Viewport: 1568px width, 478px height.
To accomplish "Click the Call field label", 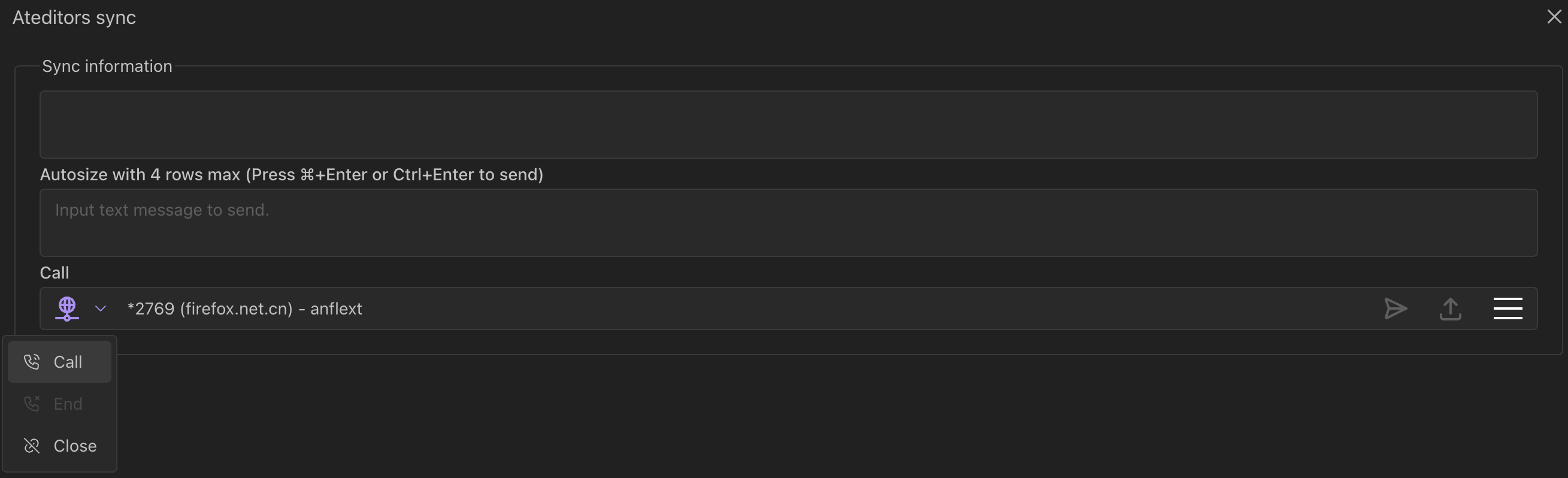I will (54, 273).
